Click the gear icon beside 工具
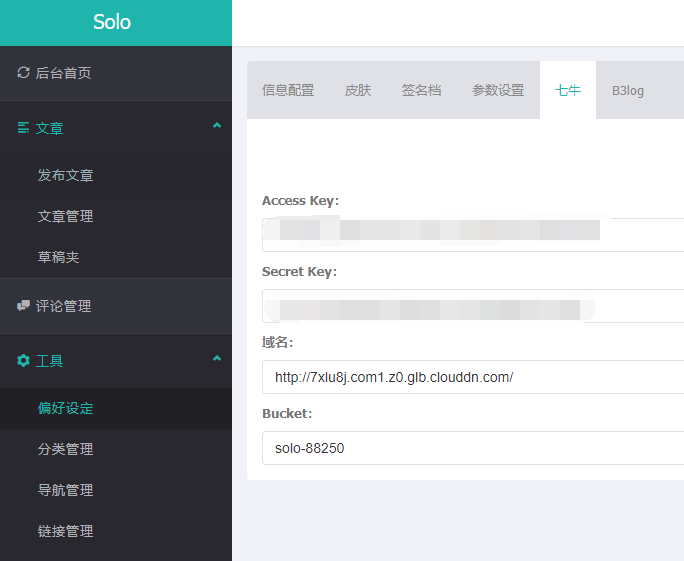 point(24,361)
